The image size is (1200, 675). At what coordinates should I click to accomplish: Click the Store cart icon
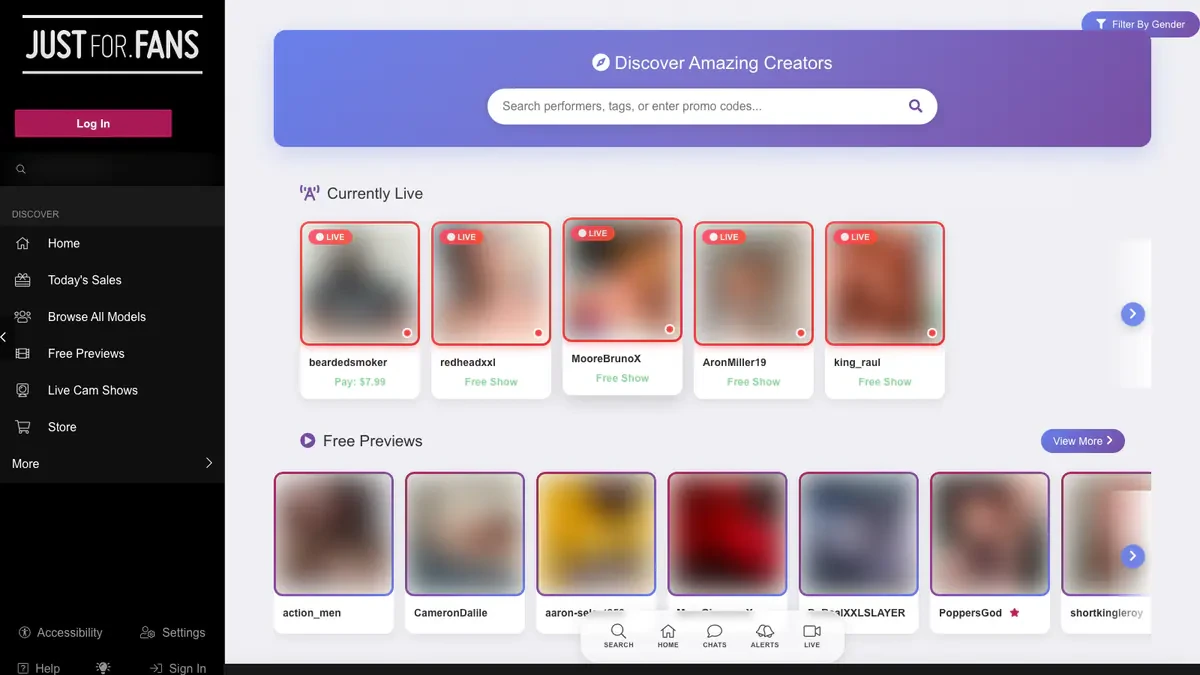(23, 427)
